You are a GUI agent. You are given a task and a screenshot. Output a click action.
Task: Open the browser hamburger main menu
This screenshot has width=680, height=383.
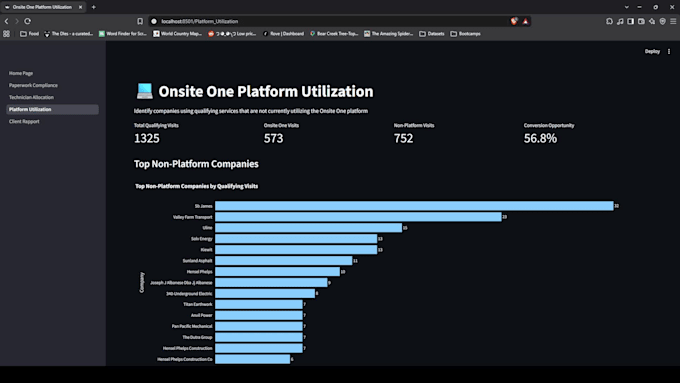(x=673, y=21)
